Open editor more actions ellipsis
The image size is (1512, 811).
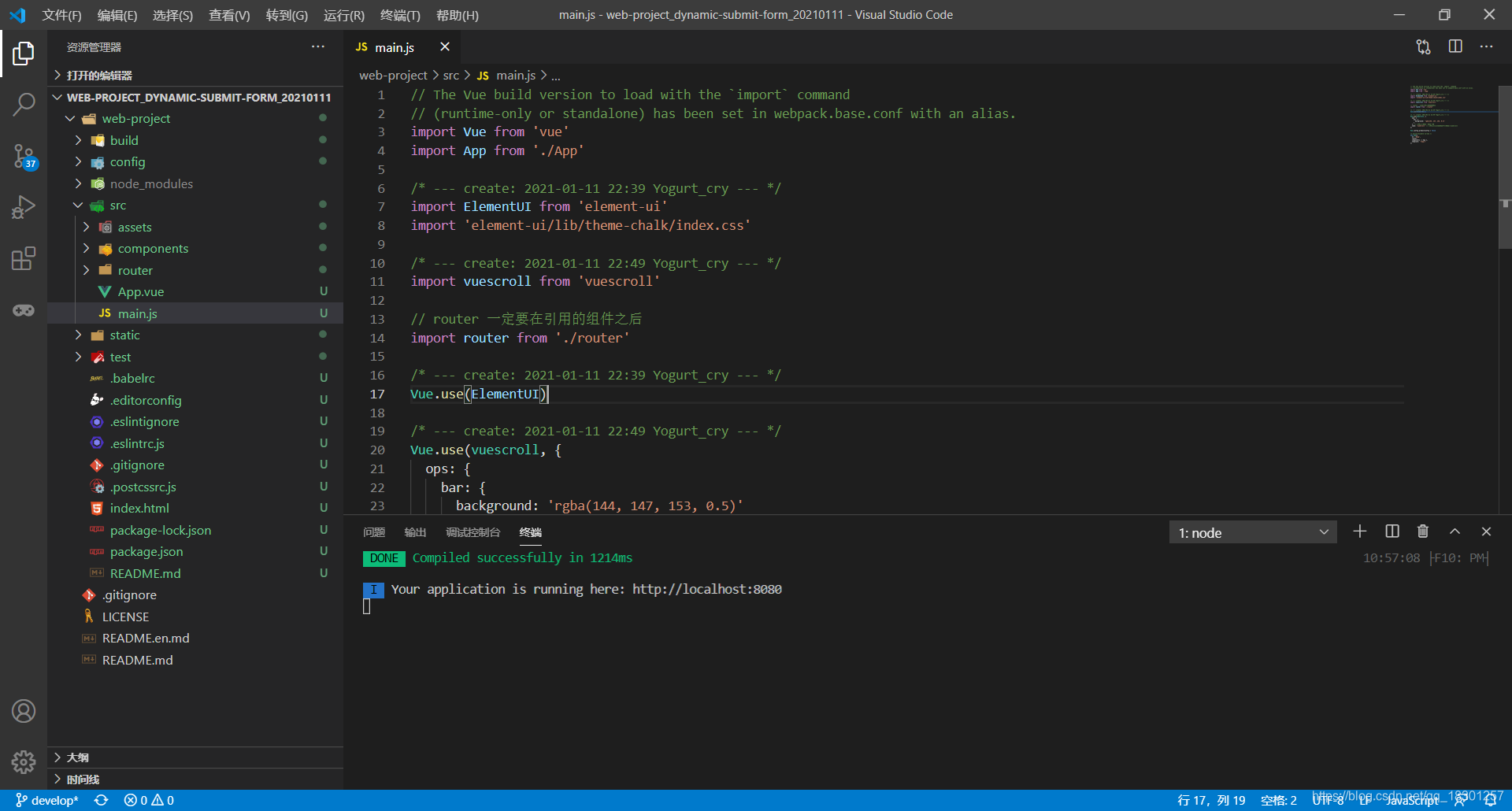click(1486, 46)
